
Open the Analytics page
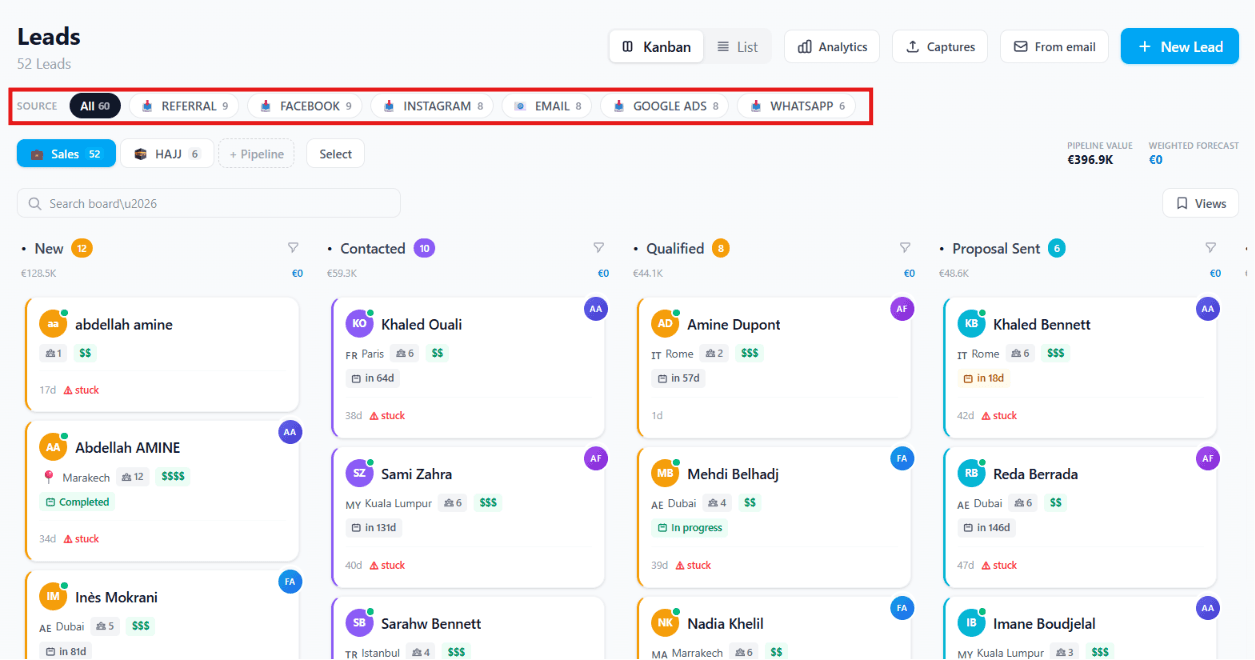832,47
